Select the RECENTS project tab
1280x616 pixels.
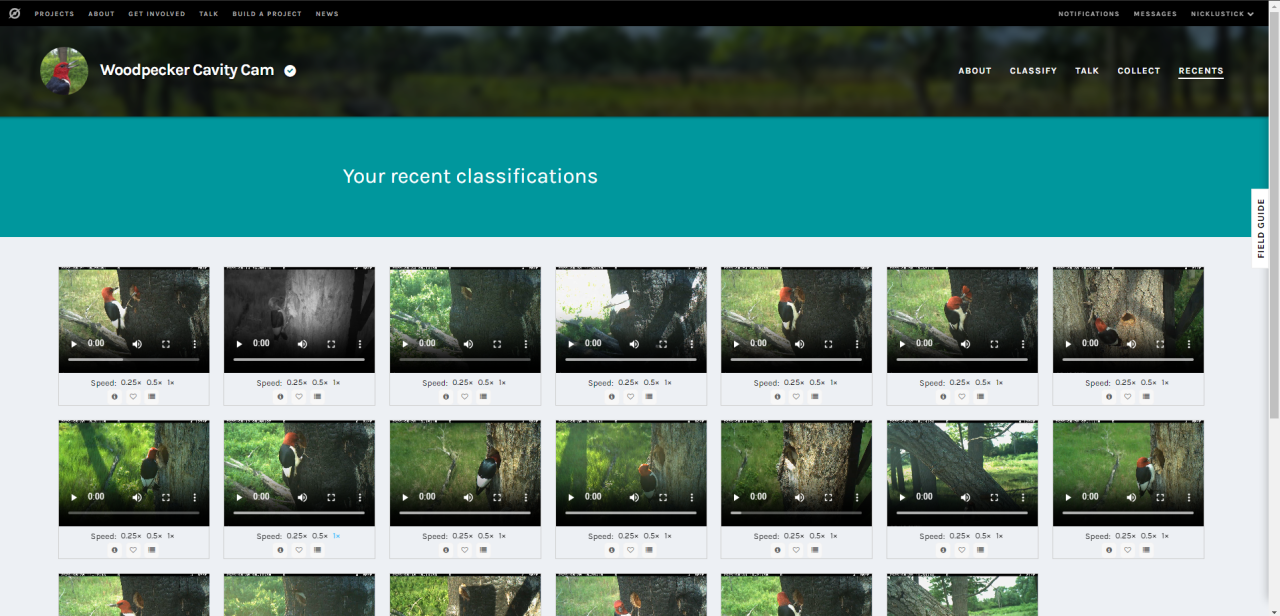(1201, 71)
